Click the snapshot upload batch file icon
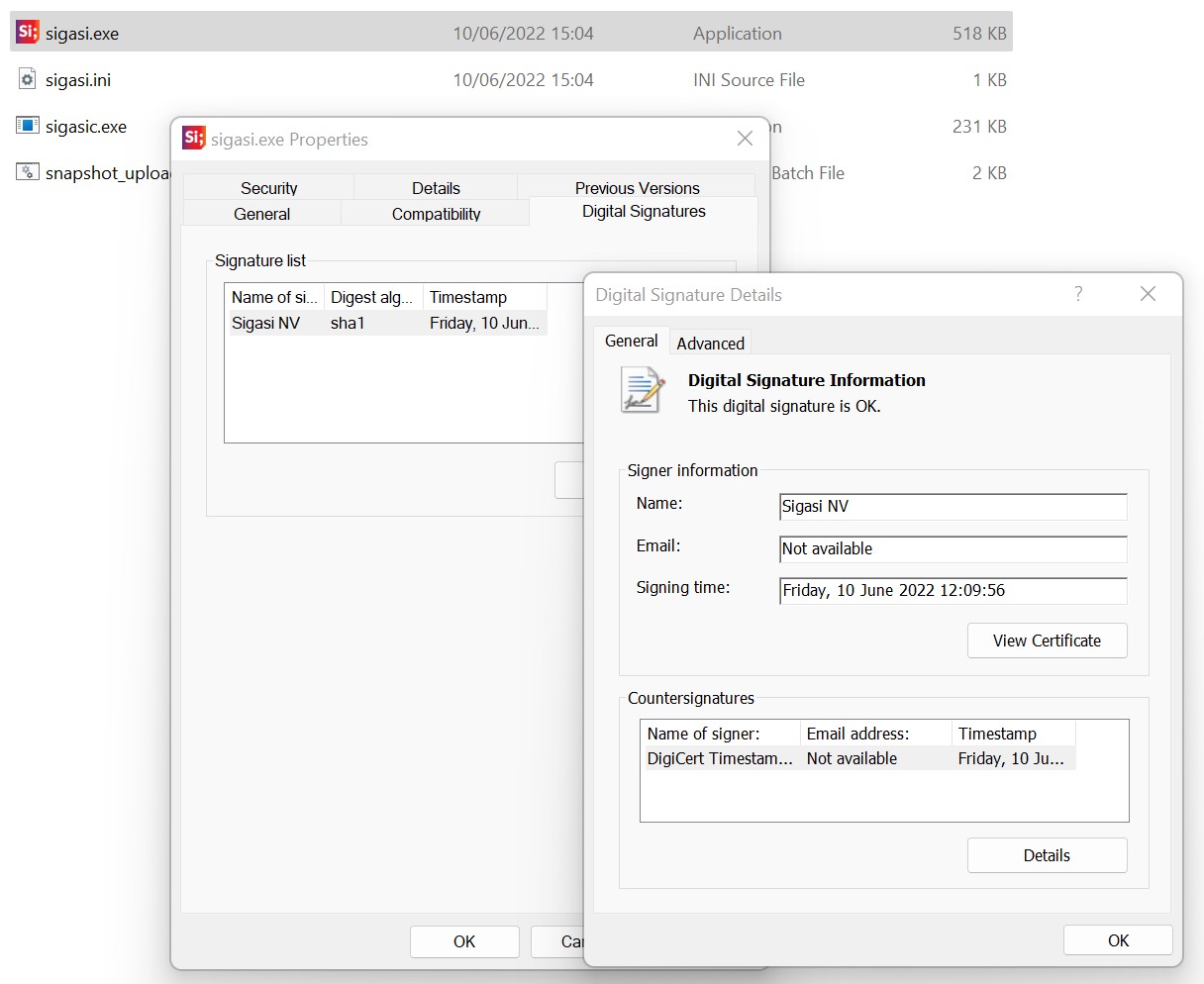 tap(28, 172)
